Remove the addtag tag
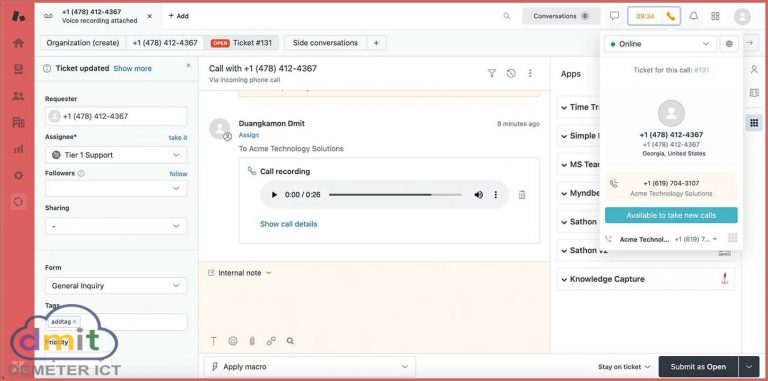Screen dimensions: 768x381 pos(74,322)
